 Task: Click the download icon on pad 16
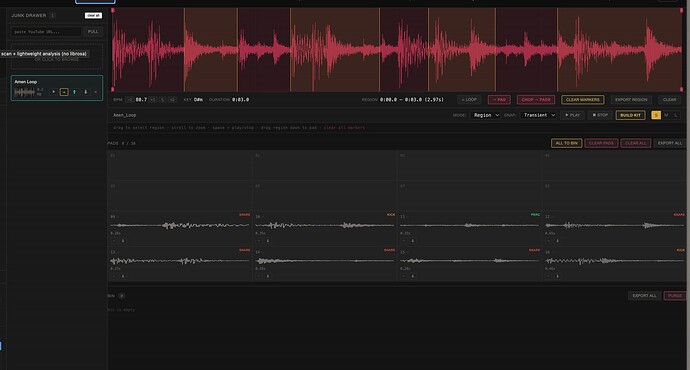point(557,276)
